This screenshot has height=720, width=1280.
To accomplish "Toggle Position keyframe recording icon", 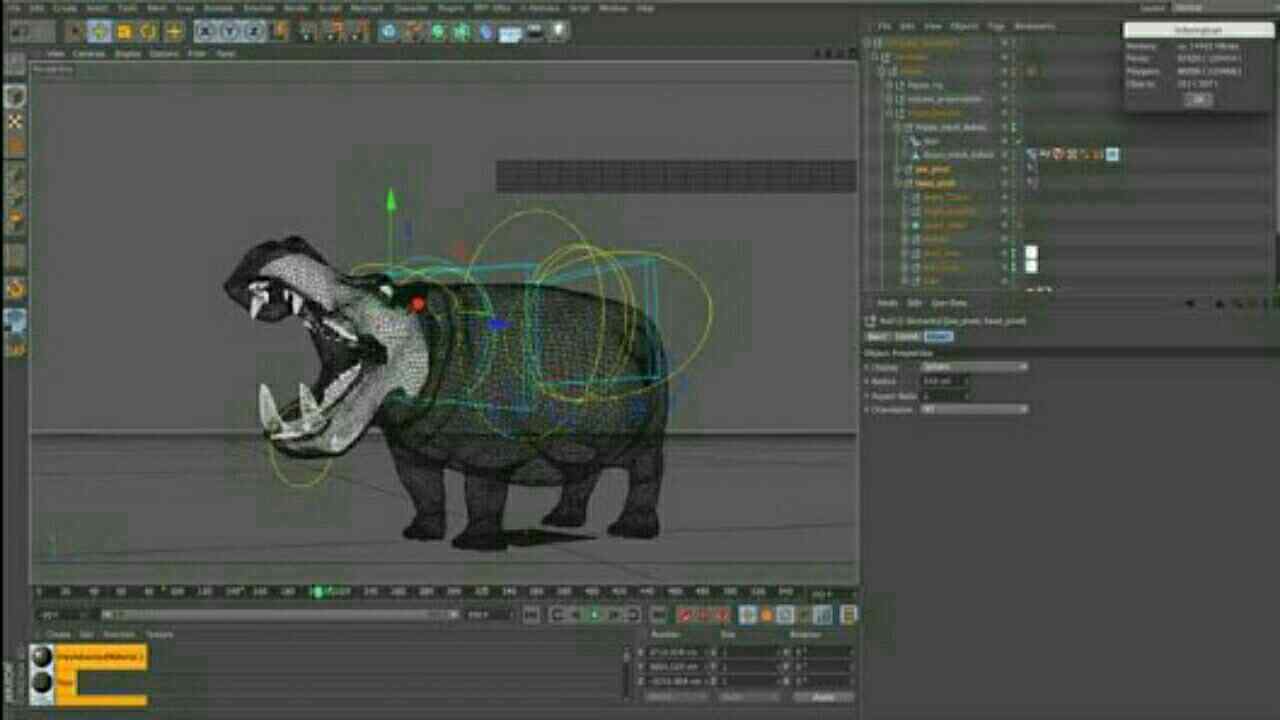I will [x=747, y=614].
